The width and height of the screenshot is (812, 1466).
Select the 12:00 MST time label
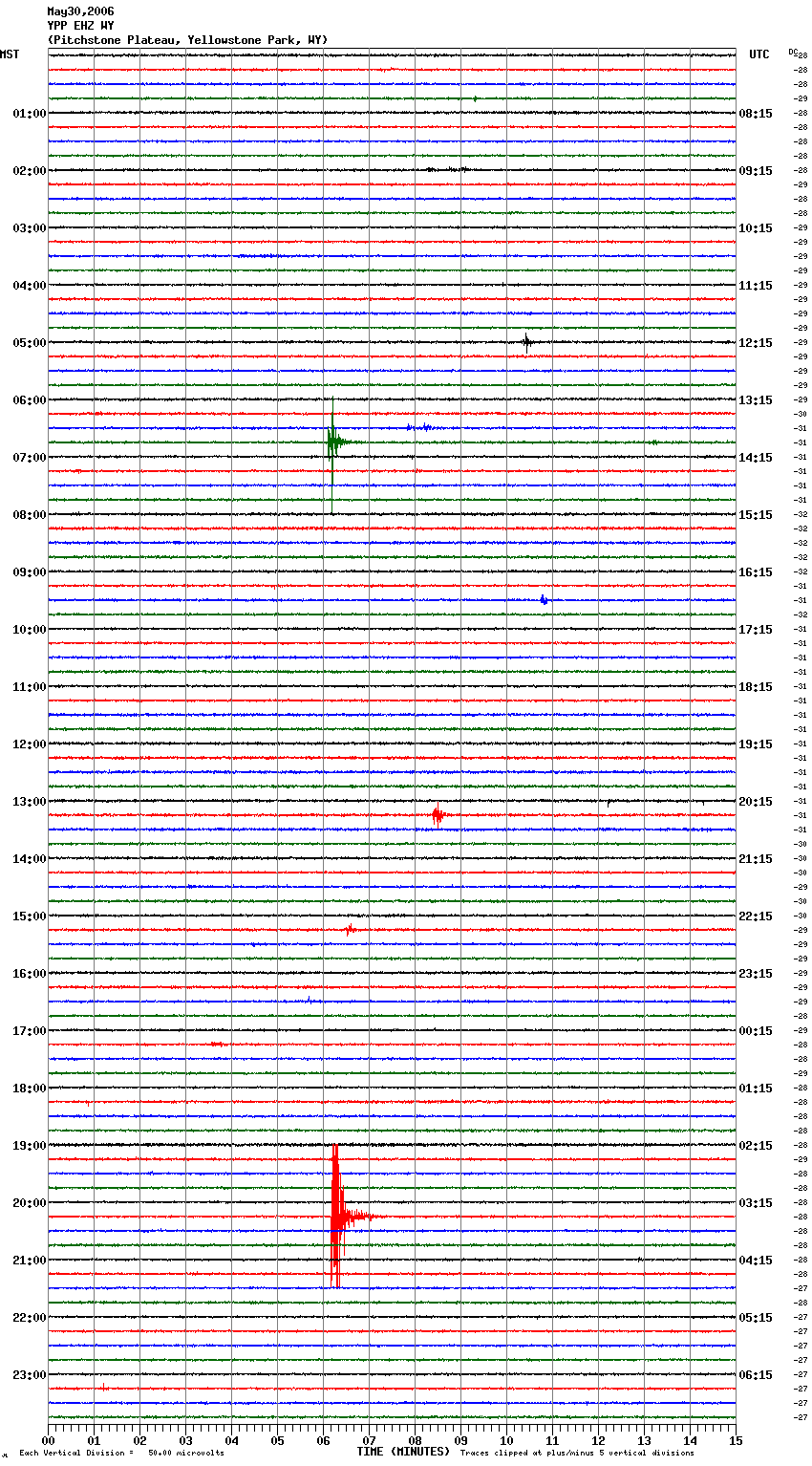[29, 744]
